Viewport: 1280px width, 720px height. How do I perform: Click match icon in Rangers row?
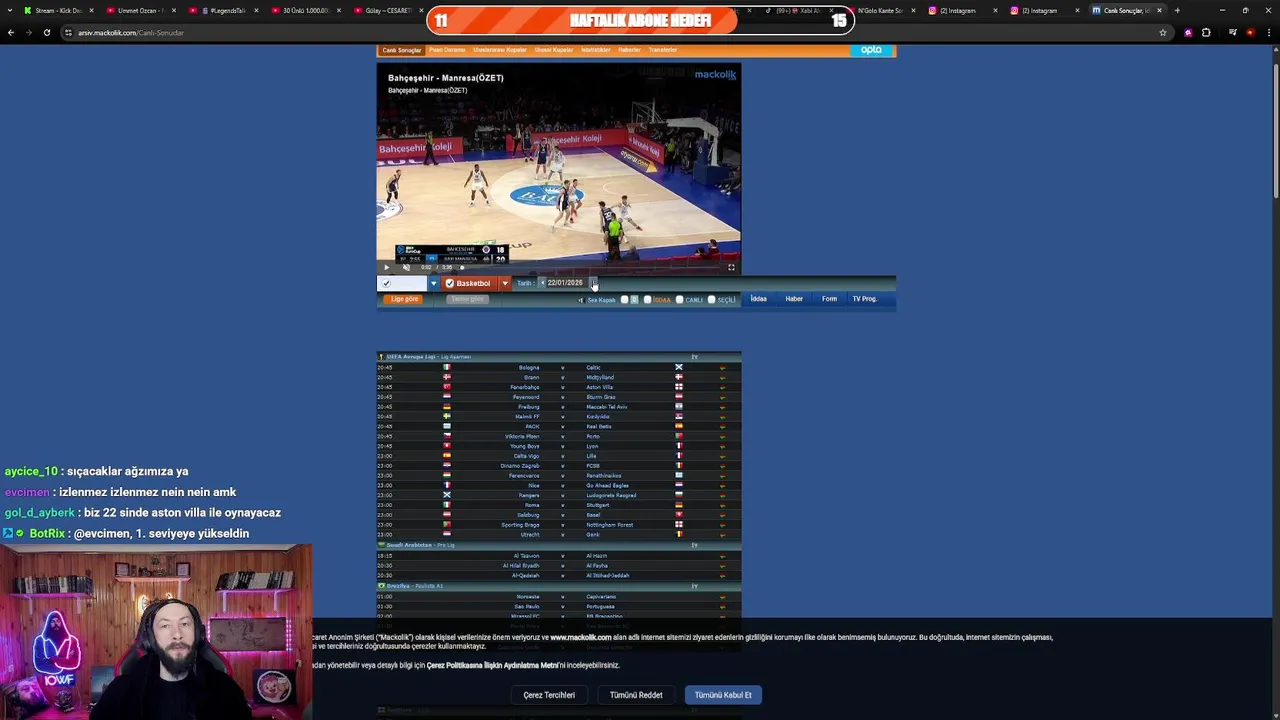pos(722,495)
